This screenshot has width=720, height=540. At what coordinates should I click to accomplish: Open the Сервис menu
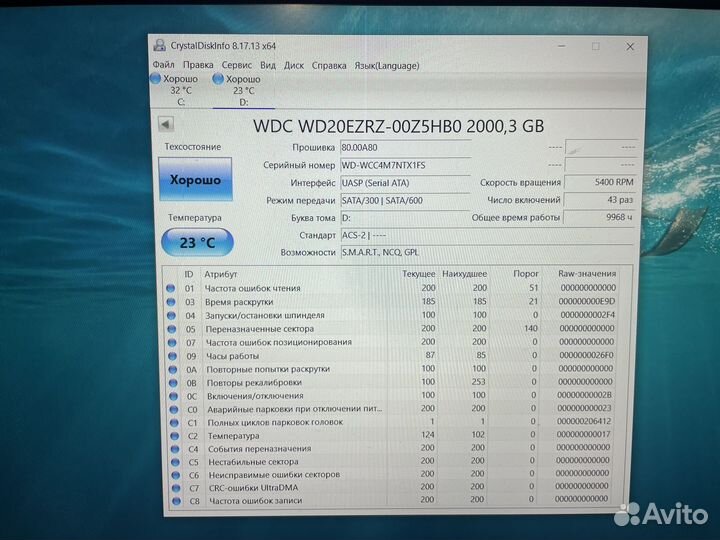click(x=236, y=65)
